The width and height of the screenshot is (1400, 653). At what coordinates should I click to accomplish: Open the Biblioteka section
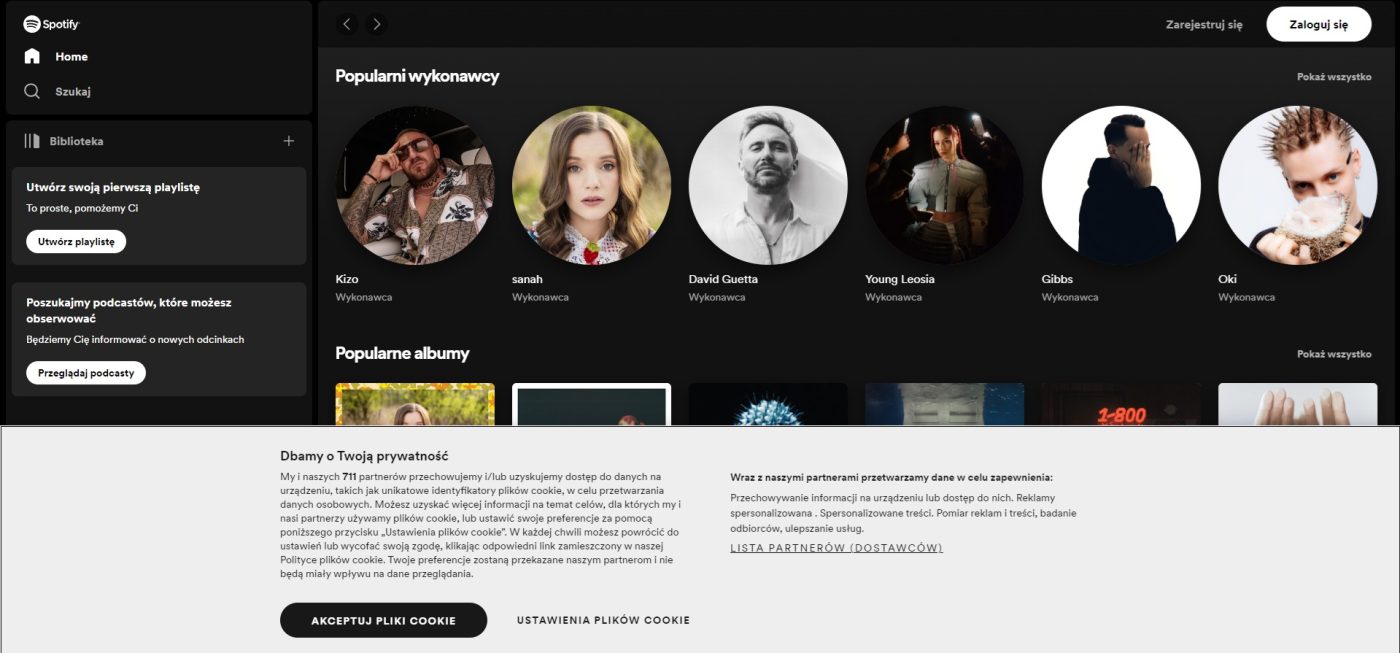point(76,141)
